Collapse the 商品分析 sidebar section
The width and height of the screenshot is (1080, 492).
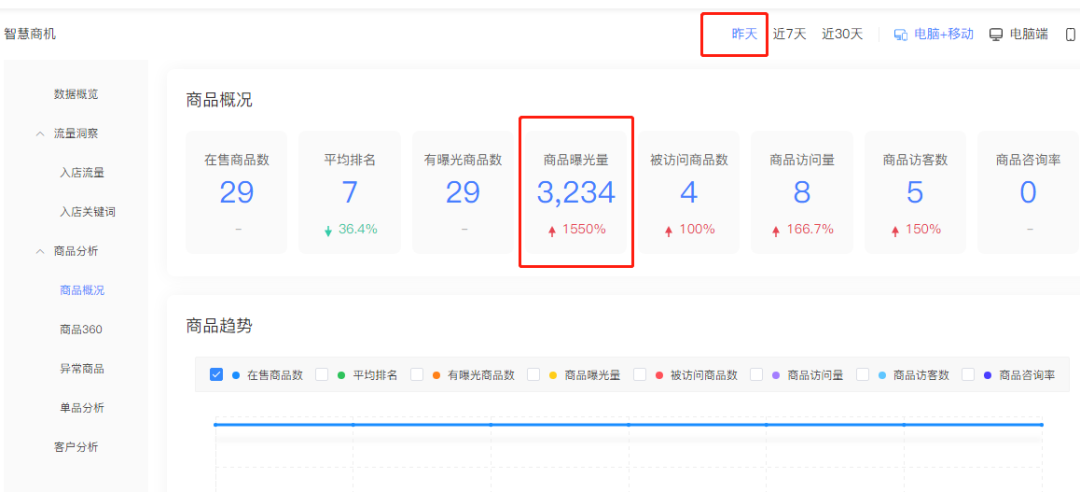point(40,251)
